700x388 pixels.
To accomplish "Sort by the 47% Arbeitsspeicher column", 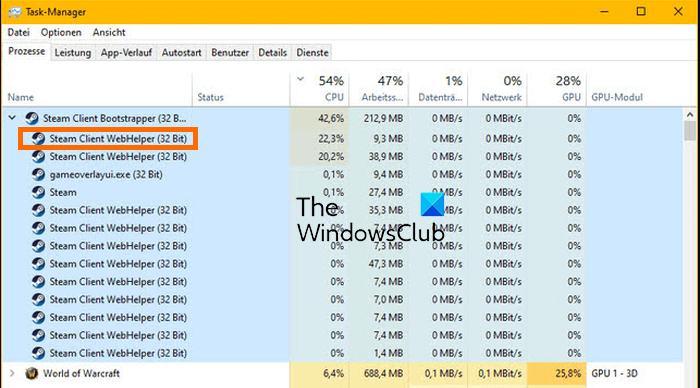I will pyautogui.click(x=379, y=89).
